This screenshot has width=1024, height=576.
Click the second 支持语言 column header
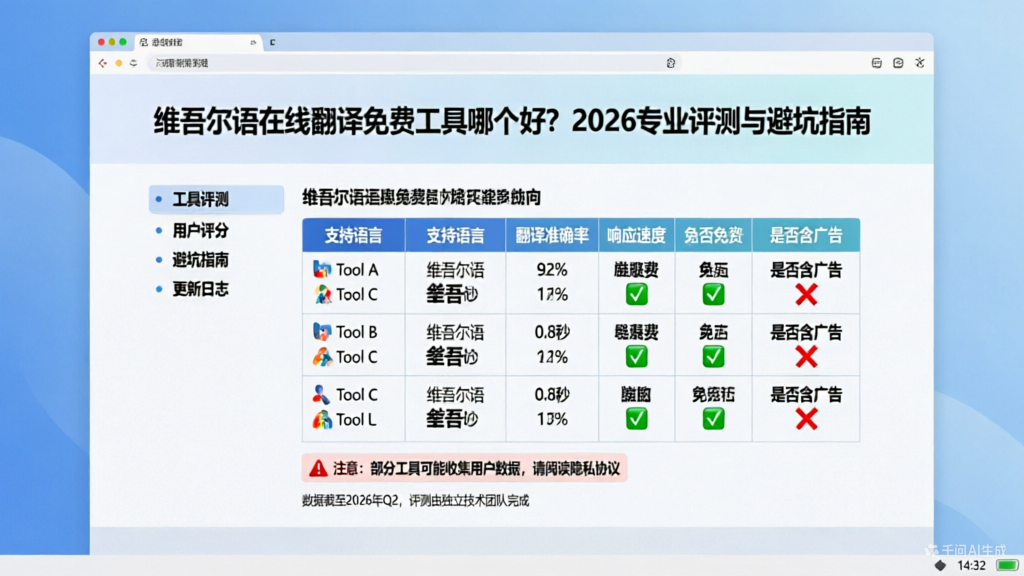coord(455,235)
